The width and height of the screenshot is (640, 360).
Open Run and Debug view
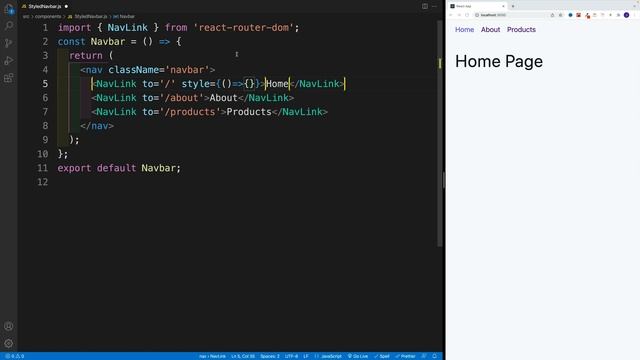point(9,60)
